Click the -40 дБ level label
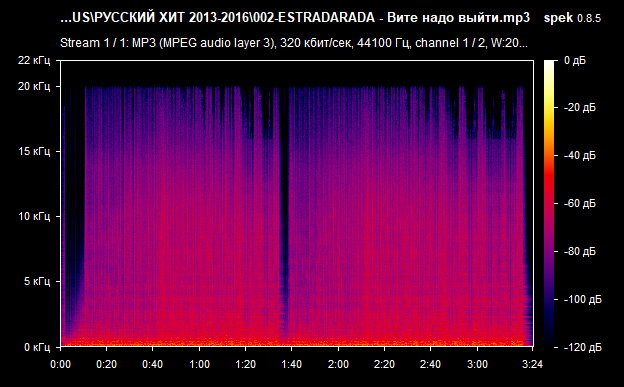The image size is (624, 387). (x=580, y=155)
